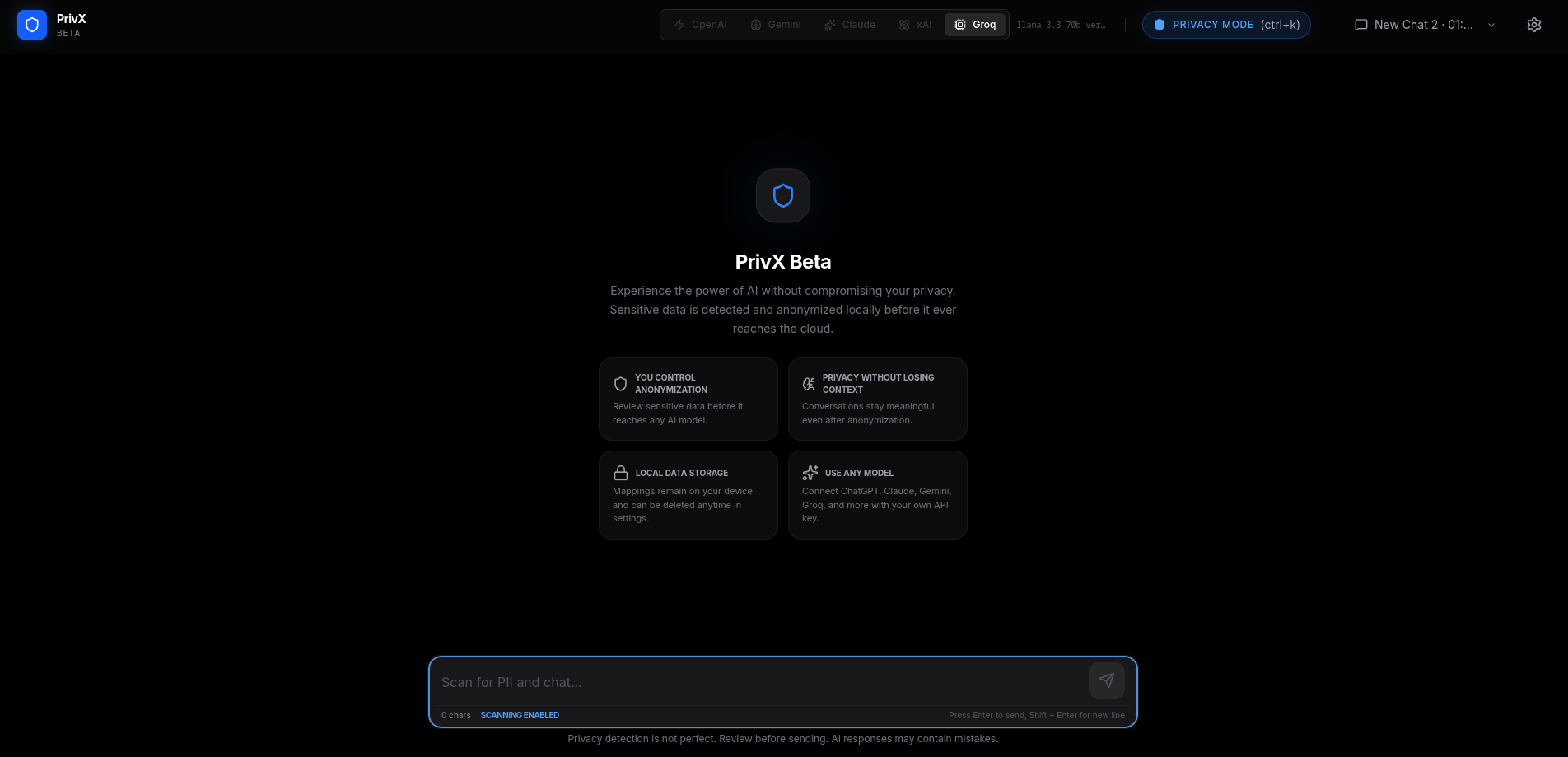
Task: Switch to the Claude provider tab
Action: [850, 25]
